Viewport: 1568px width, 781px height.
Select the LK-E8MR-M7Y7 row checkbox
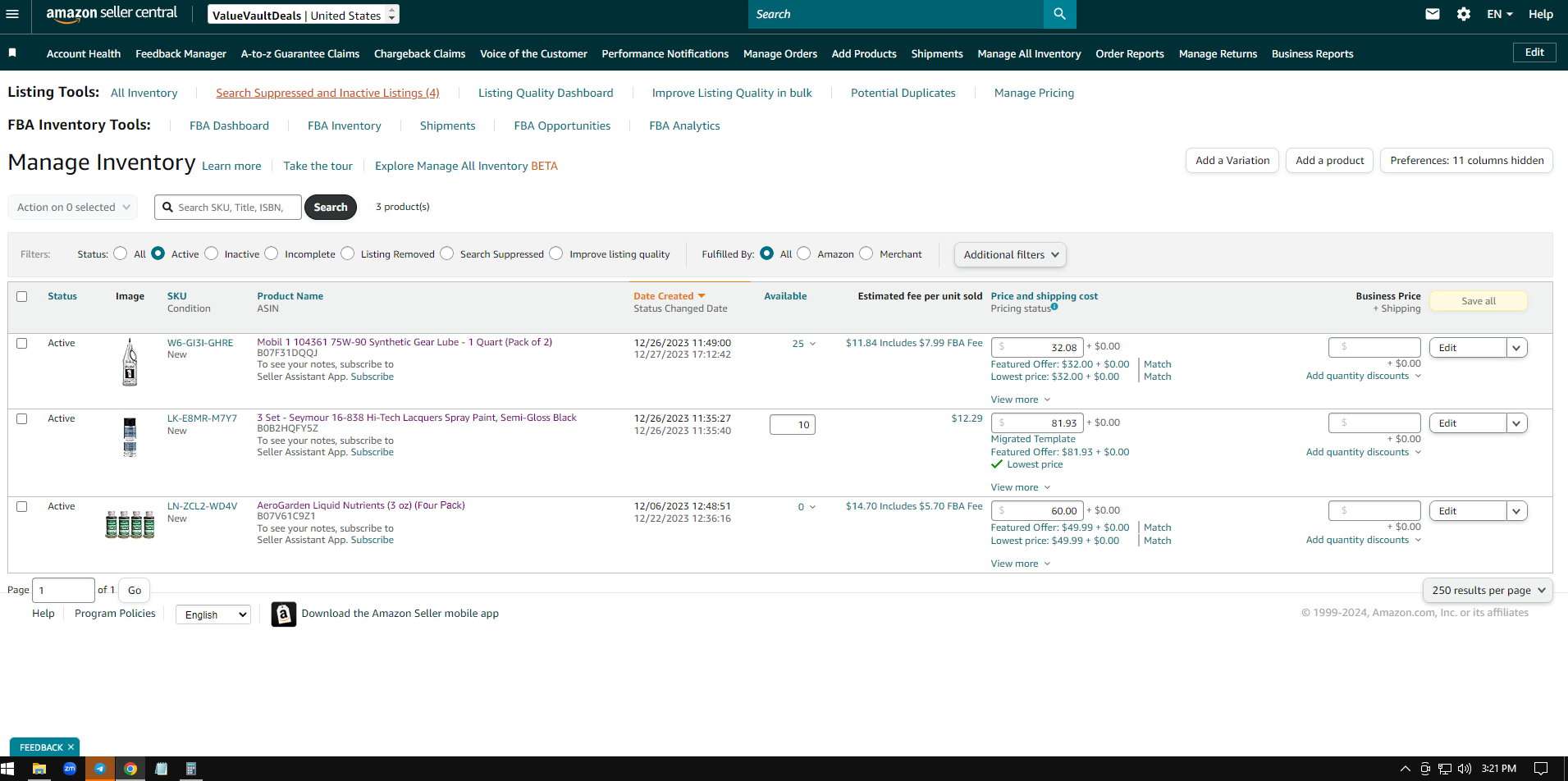[x=22, y=418]
